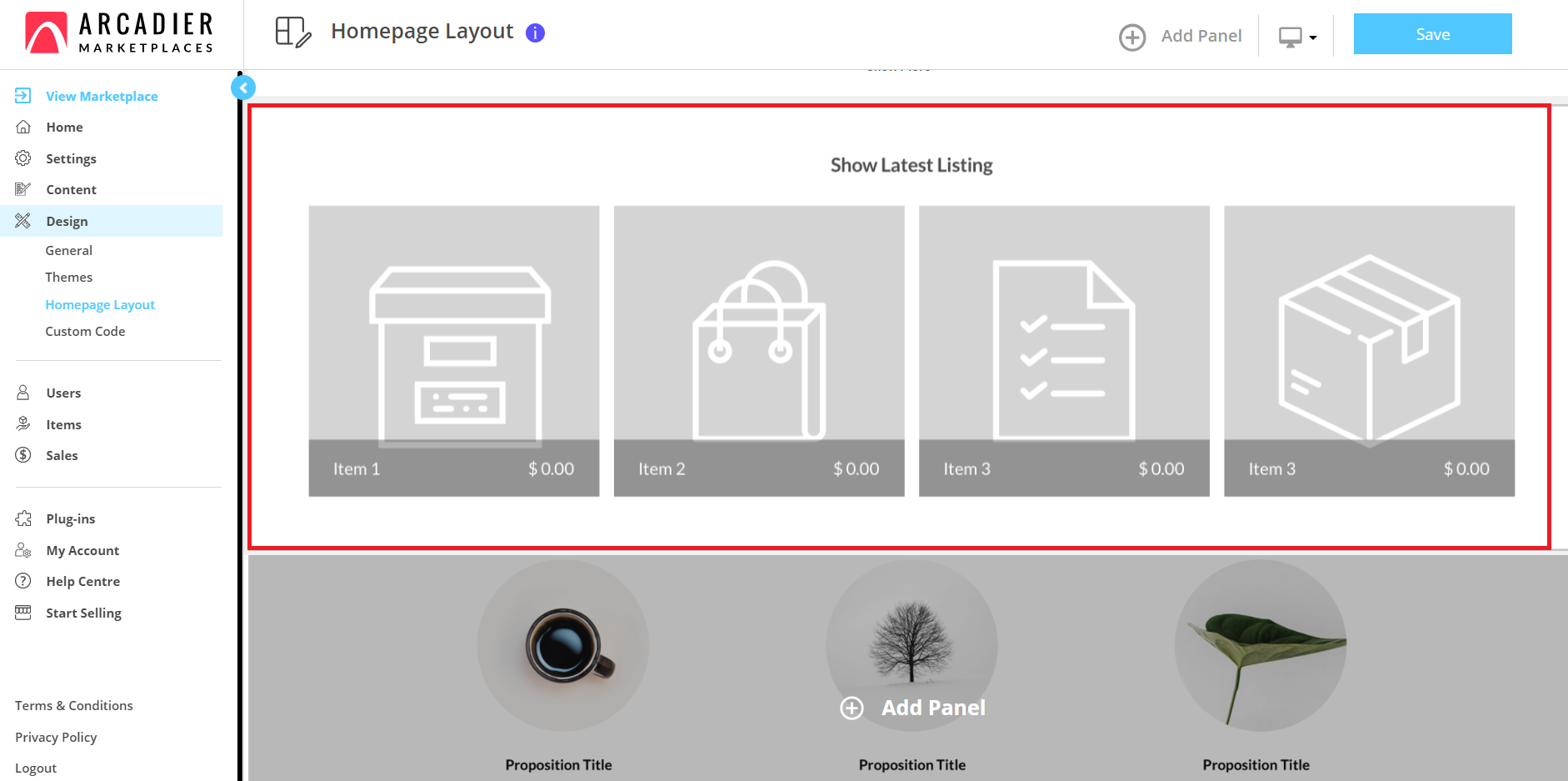Image resolution: width=1568 pixels, height=781 pixels.
Task: Click the Settings gear icon in sidebar
Action: point(23,158)
